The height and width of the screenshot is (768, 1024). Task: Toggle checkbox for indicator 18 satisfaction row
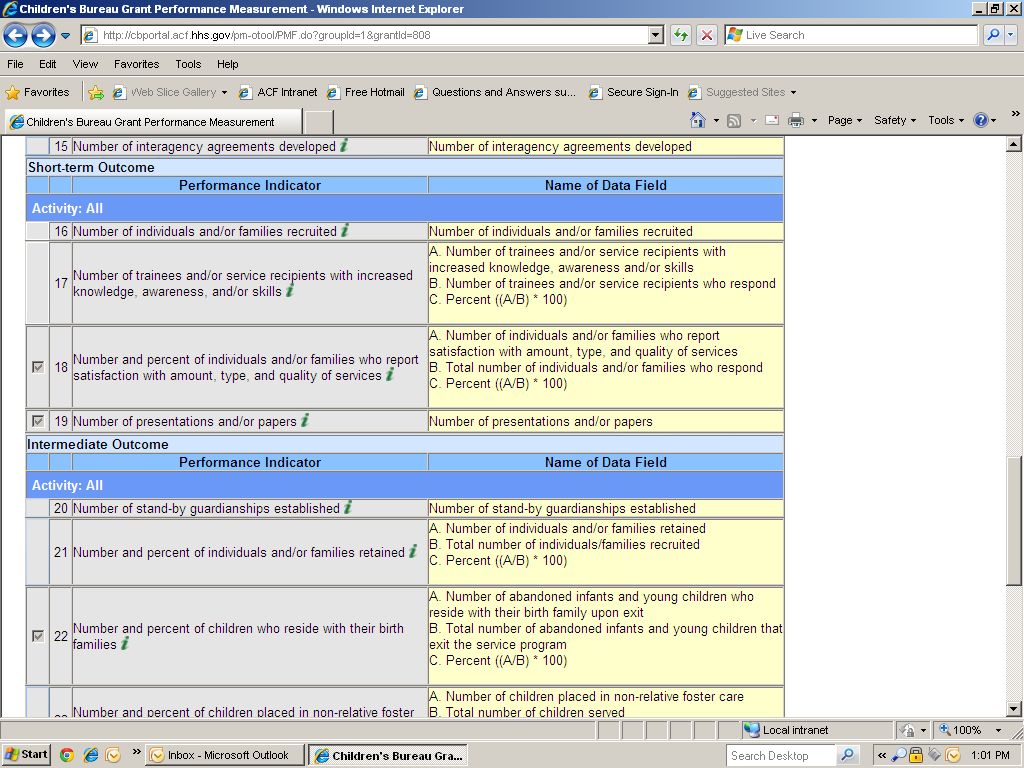pos(38,367)
